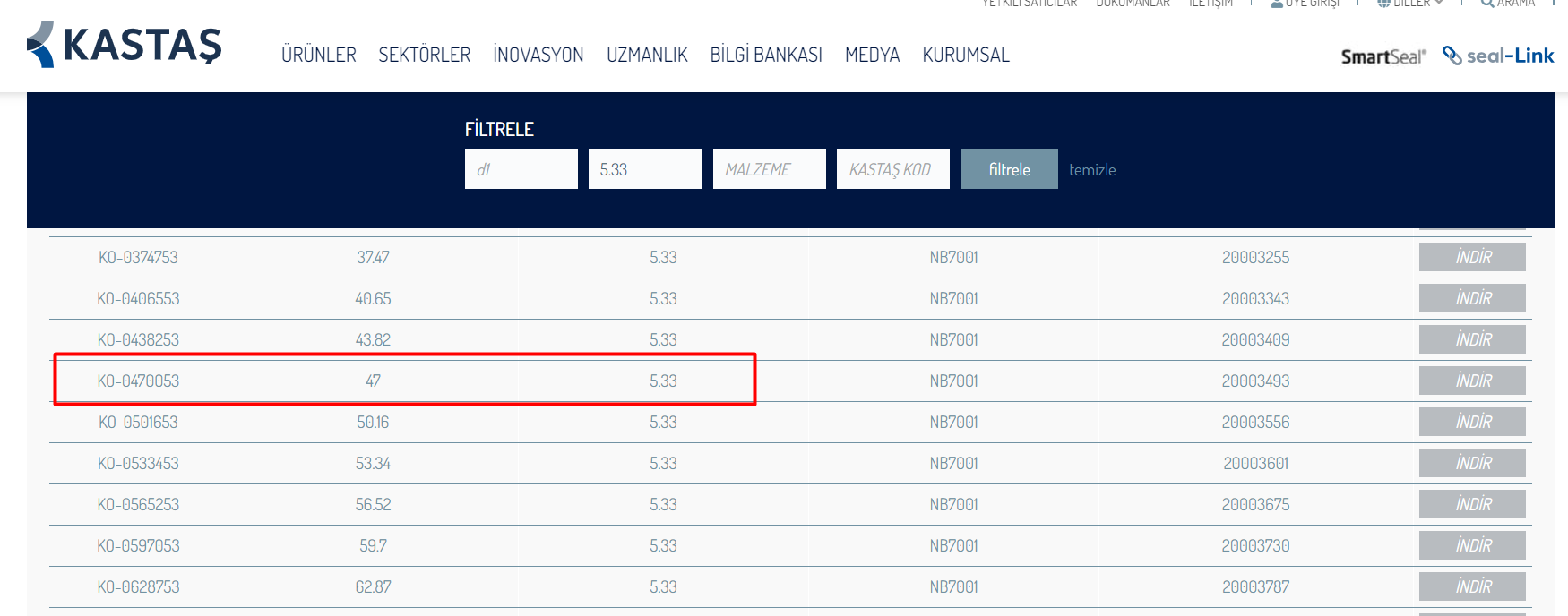Screen dimensions: 1568x616
Task: Click the globe icon beside DİLLER
Action: [x=1383, y=4]
